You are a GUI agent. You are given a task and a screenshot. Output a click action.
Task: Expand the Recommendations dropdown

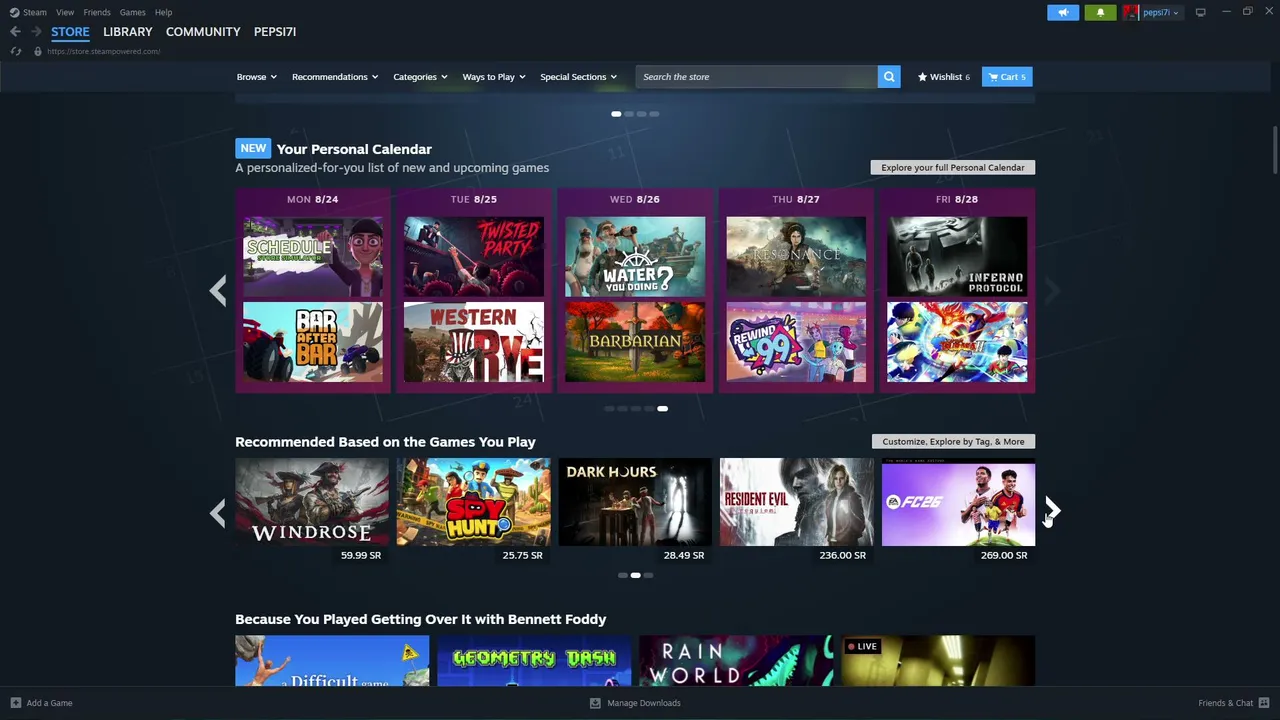(x=335, y=77)
